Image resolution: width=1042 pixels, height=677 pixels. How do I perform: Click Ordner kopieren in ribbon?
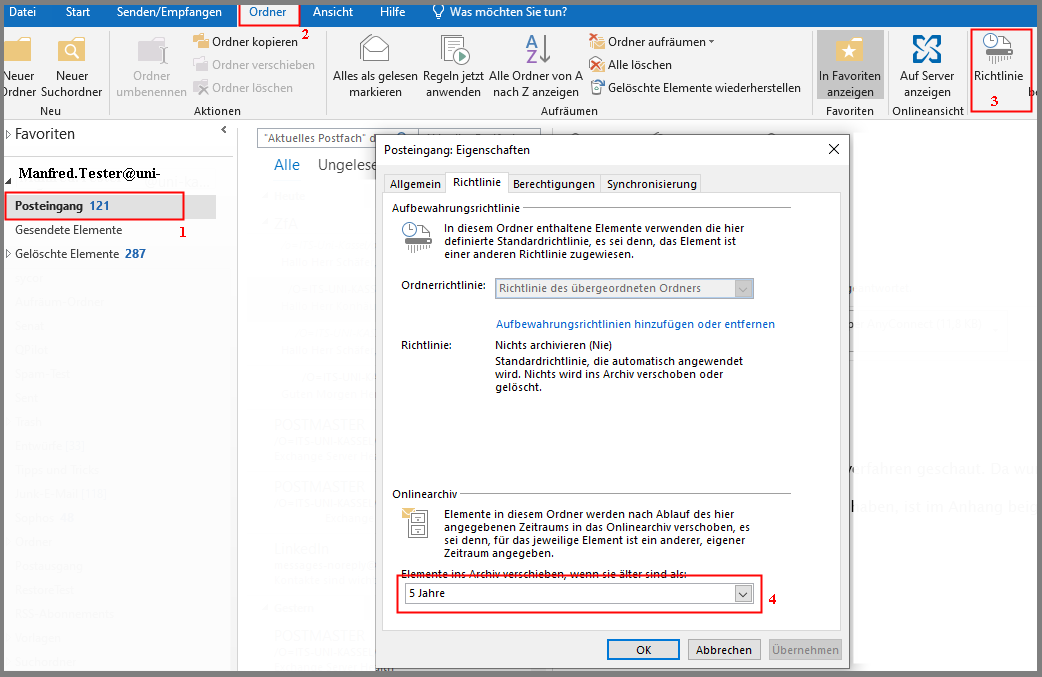[x=245, y=42]
